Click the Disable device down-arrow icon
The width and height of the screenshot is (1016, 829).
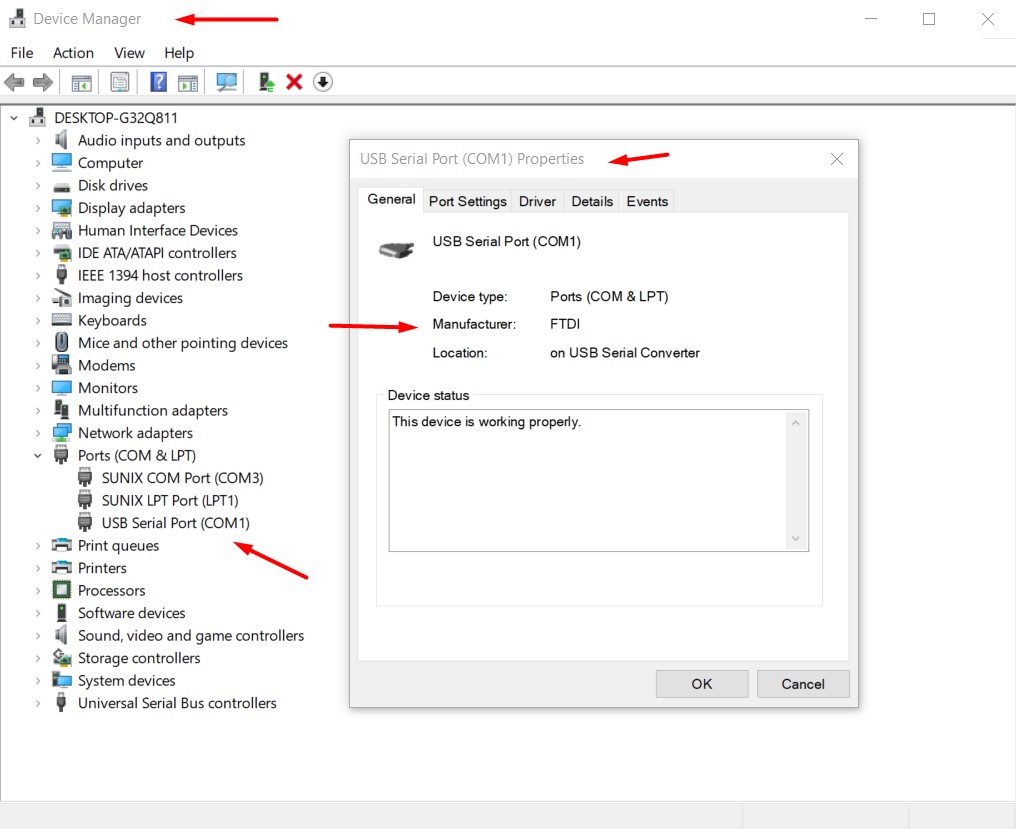pyautogui.click(x=323, y=82)
